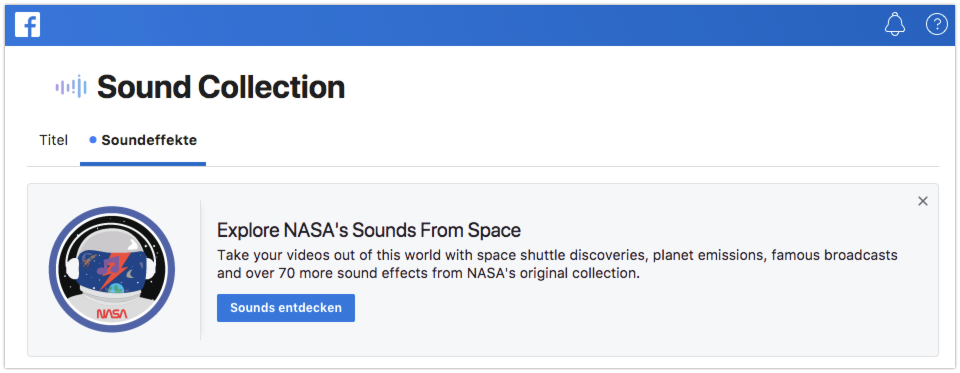Open the help question mark icon

click(936, 24)
